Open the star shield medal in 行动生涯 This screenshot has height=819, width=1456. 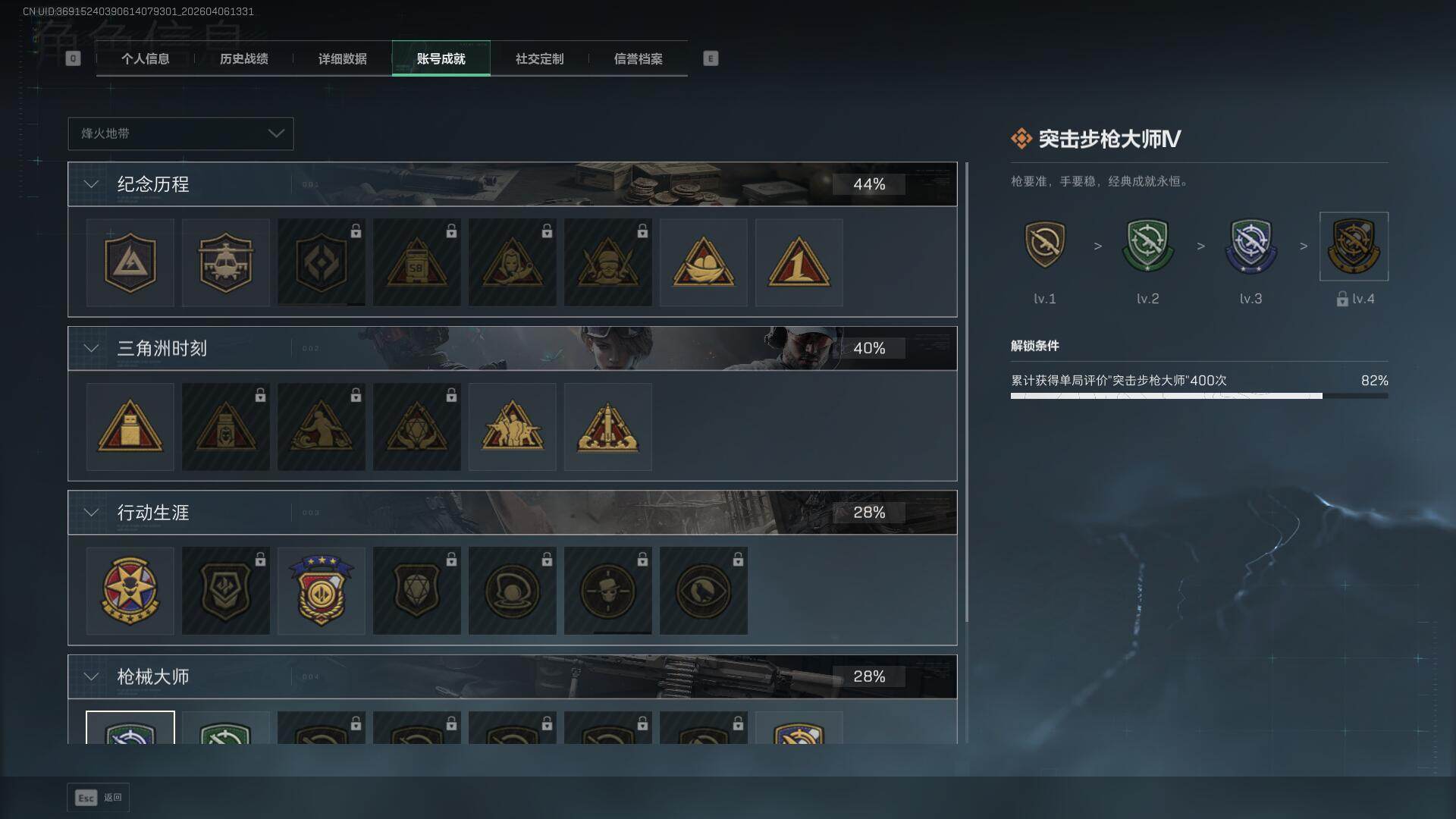pyautogui.click(x=130, y=591)
